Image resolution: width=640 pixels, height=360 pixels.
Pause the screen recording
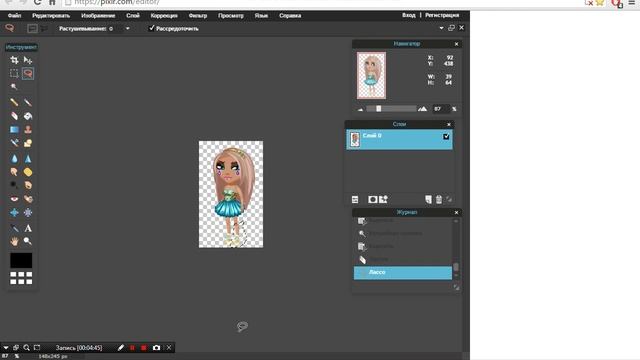pos(132,348)
